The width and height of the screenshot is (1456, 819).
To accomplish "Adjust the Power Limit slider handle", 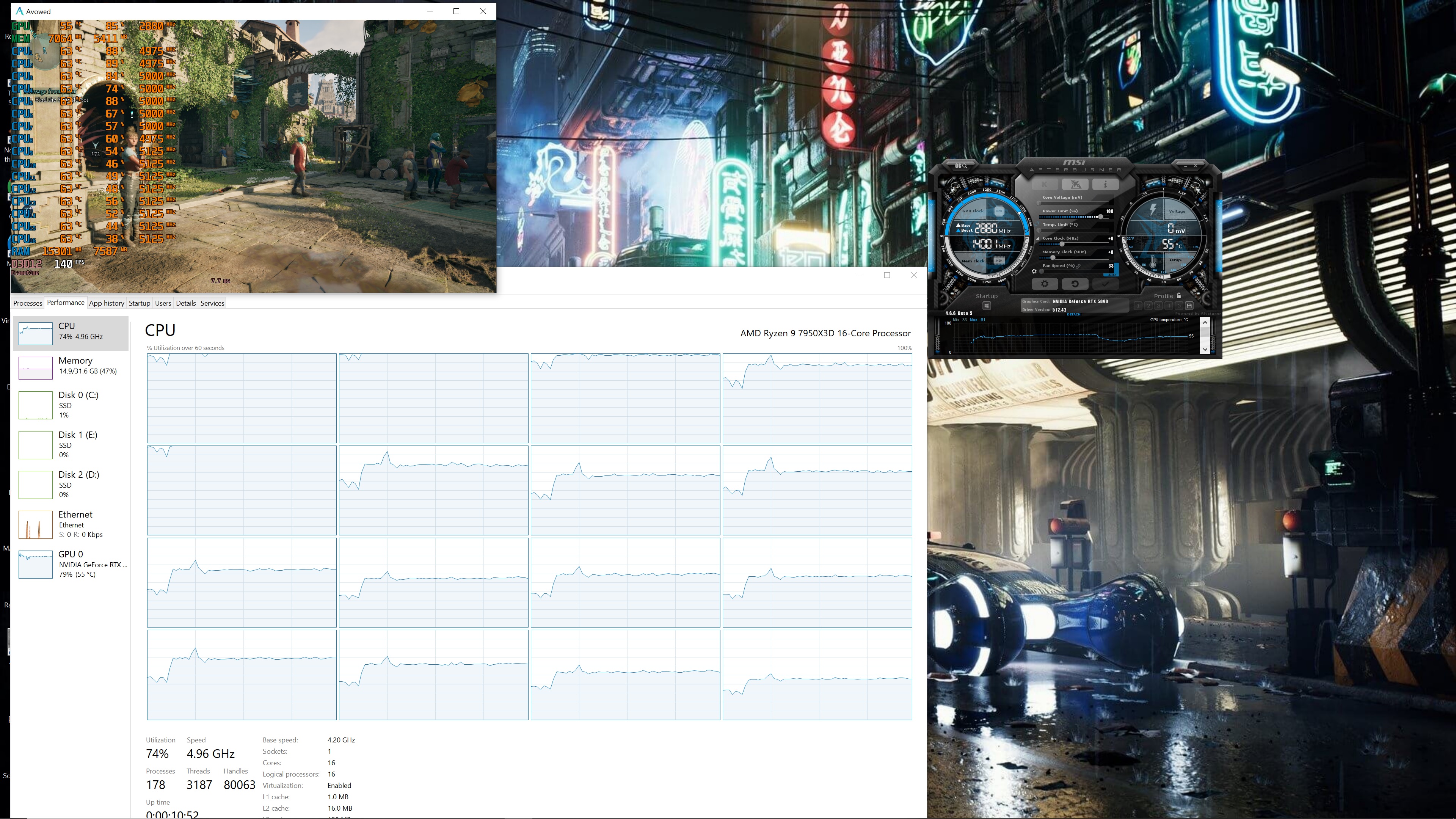I will (1100, 217).
